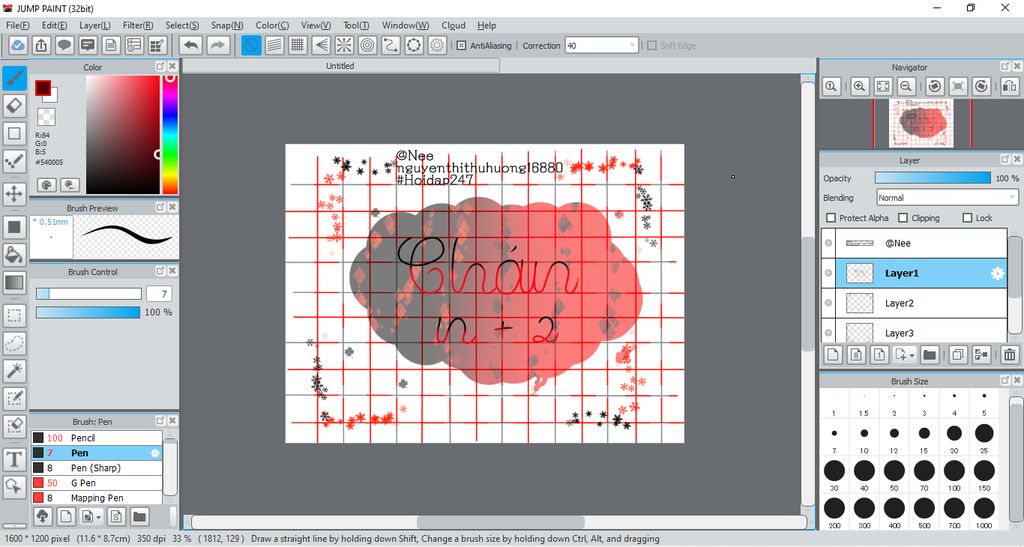Select the Eraser tool

pos(14,106)
